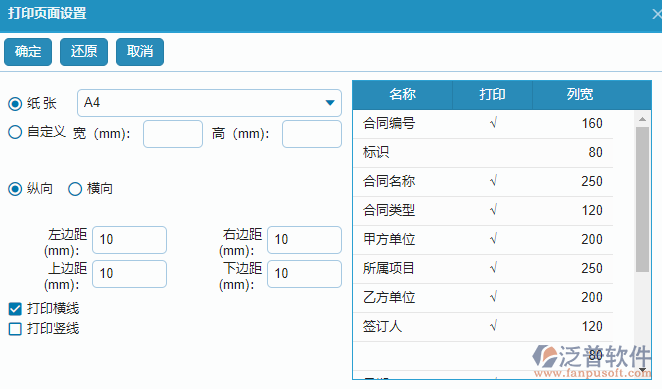Click the 右边距 right margin field

pos(304,240)
